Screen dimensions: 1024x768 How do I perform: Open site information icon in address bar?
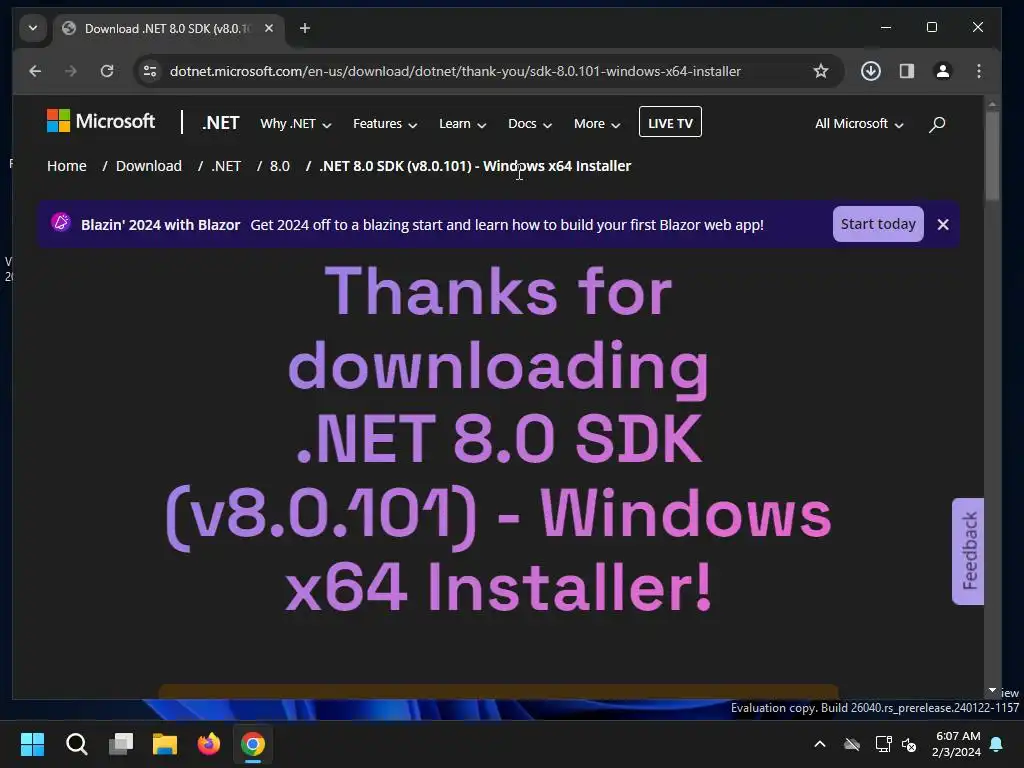tap(150, 71)
